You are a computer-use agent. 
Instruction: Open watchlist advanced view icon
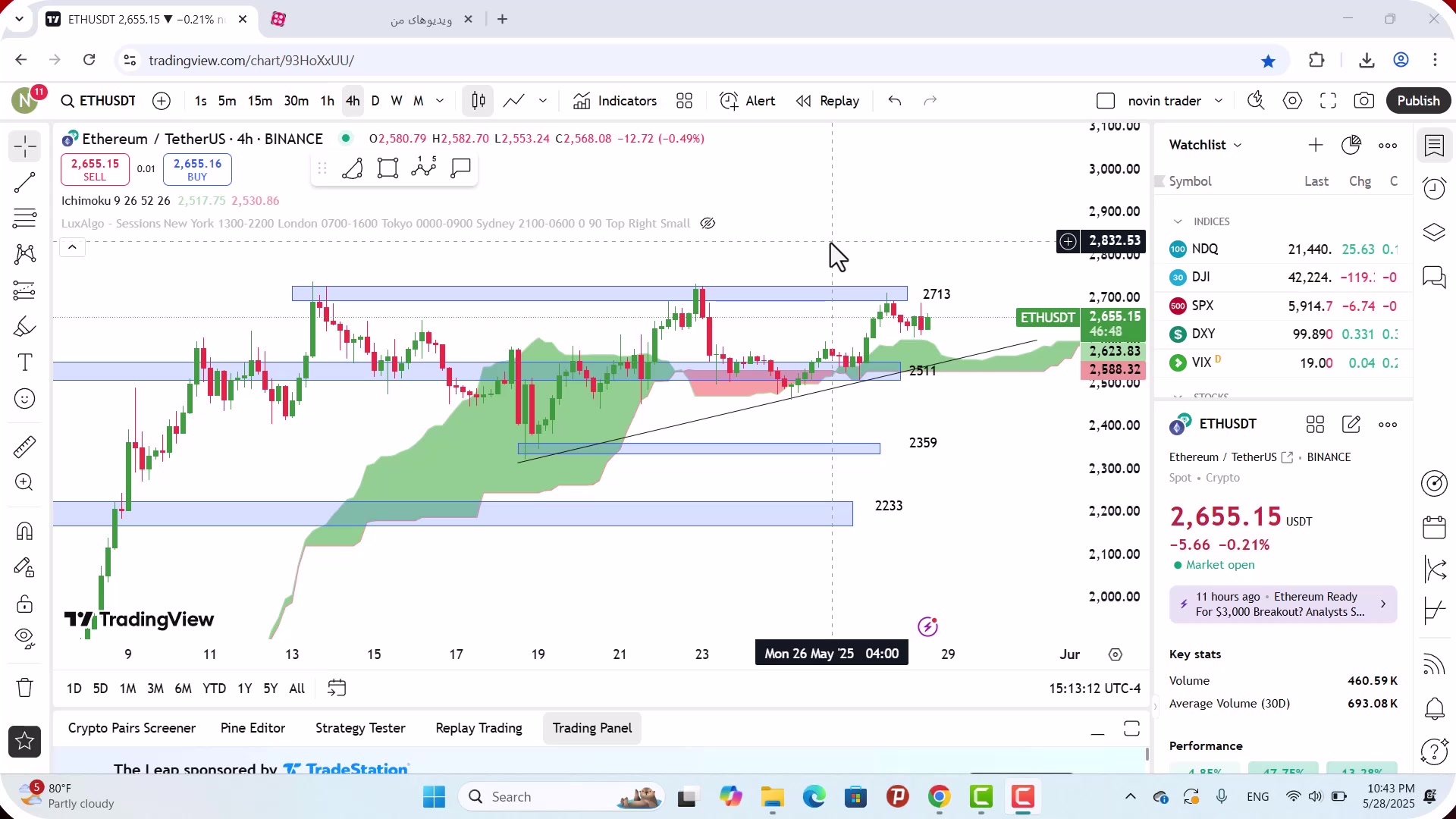(x=1351, y=145)
